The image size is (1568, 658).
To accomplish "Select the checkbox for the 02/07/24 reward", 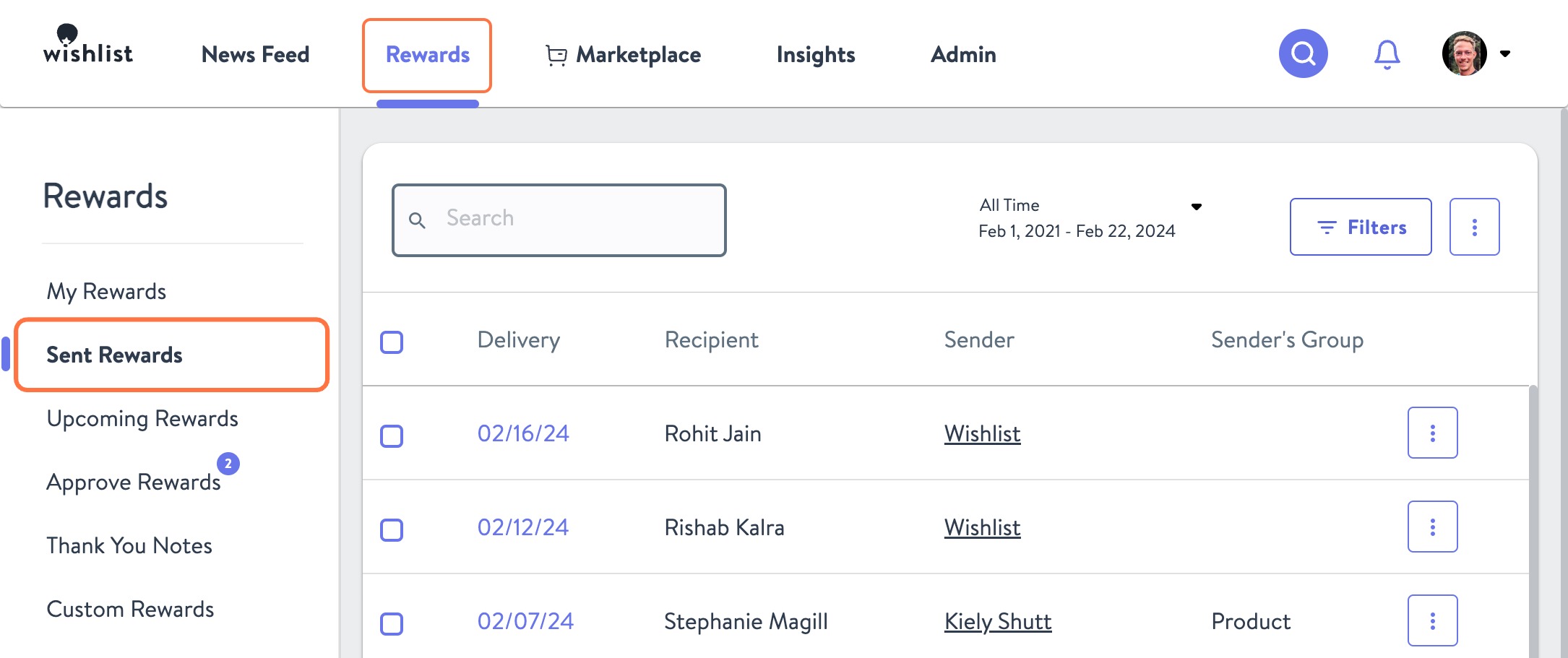I will 391,623.
